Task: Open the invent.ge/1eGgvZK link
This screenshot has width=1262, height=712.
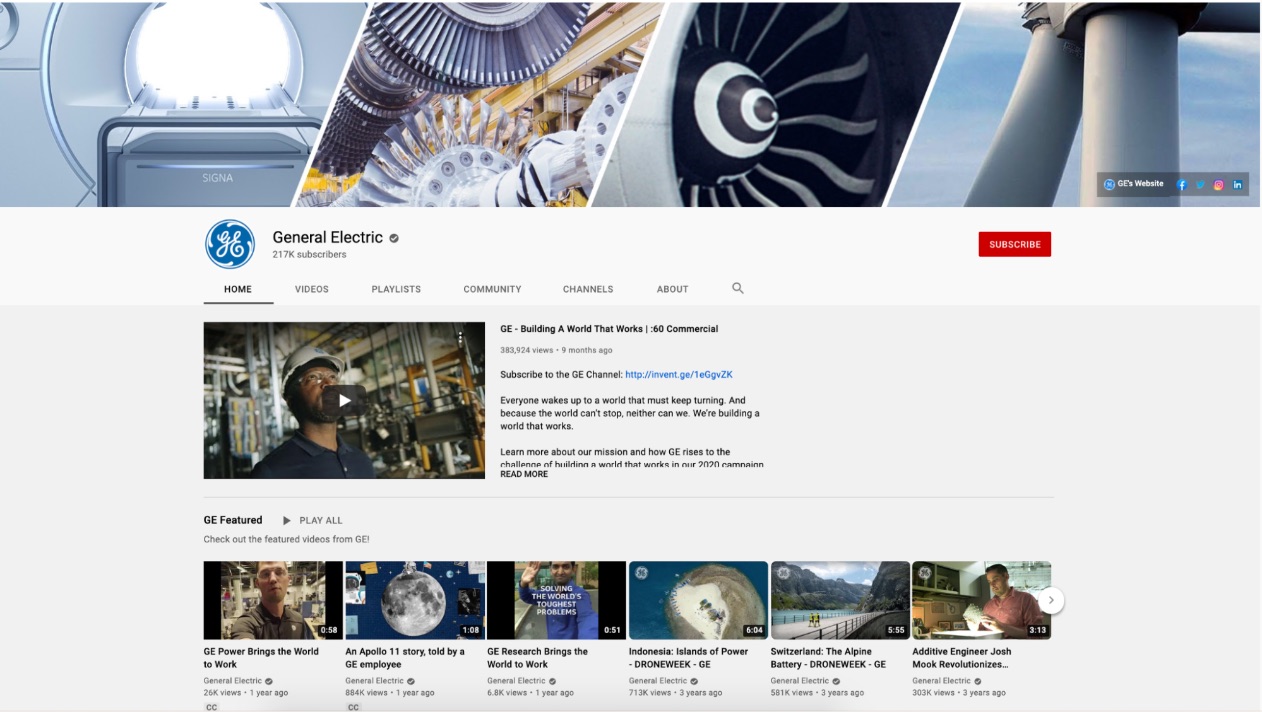Action: (679, 375)
